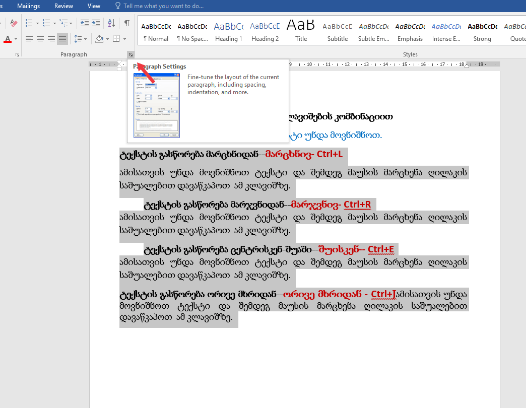Image resolution: width=526 pixels, height=408 pixels.
Task: Switch to the Mailings ribbon tab
Action: [x=29, y=6]
